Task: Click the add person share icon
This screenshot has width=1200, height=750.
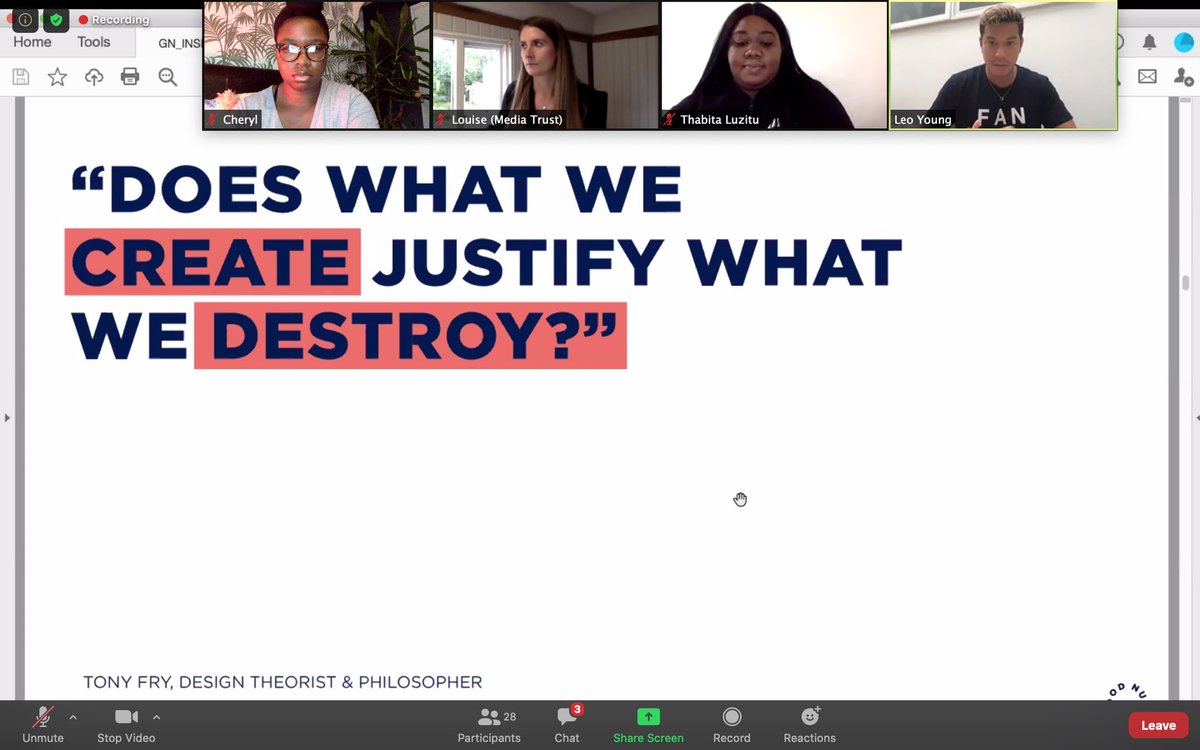Action: pos(1184,76)
